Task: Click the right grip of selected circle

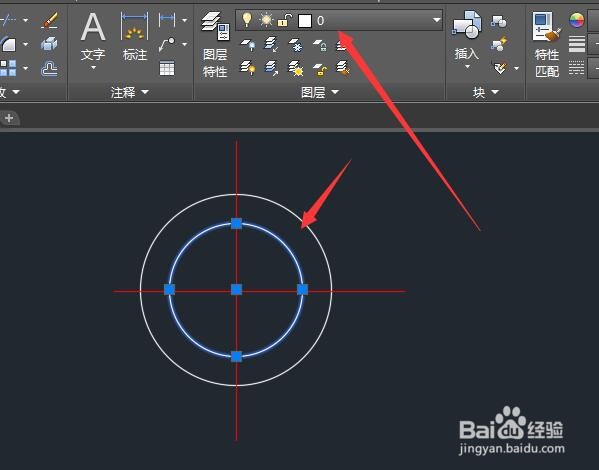Action: click(x=303, y=290)
